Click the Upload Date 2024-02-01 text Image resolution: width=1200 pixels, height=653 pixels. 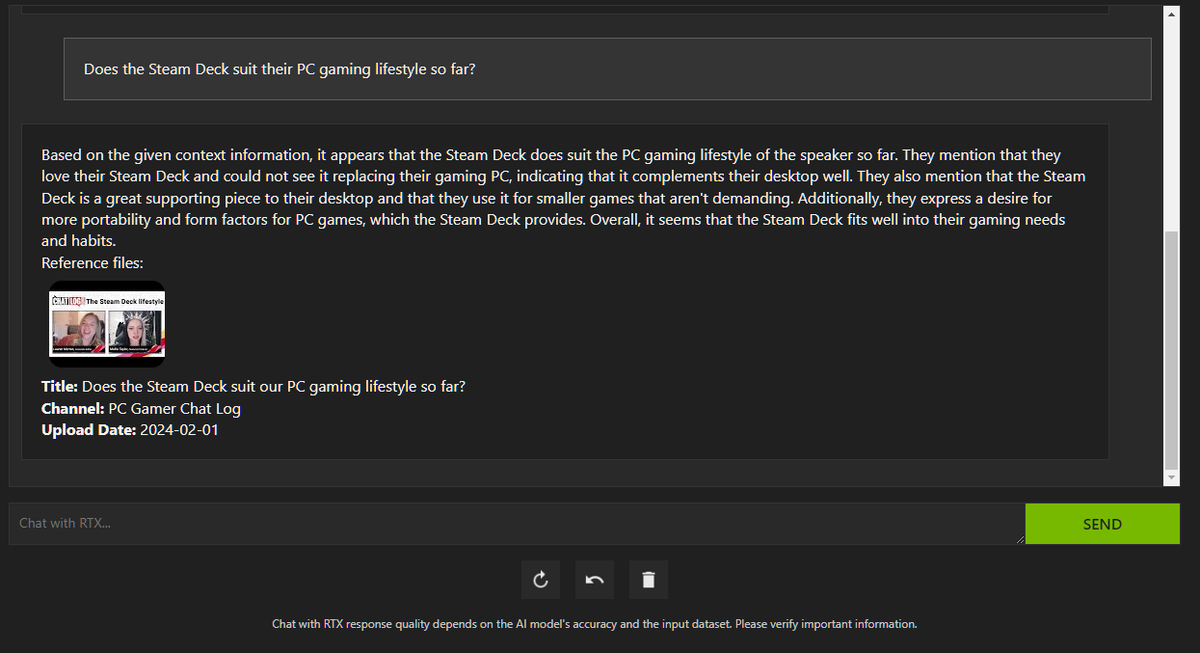coord(179,430)
